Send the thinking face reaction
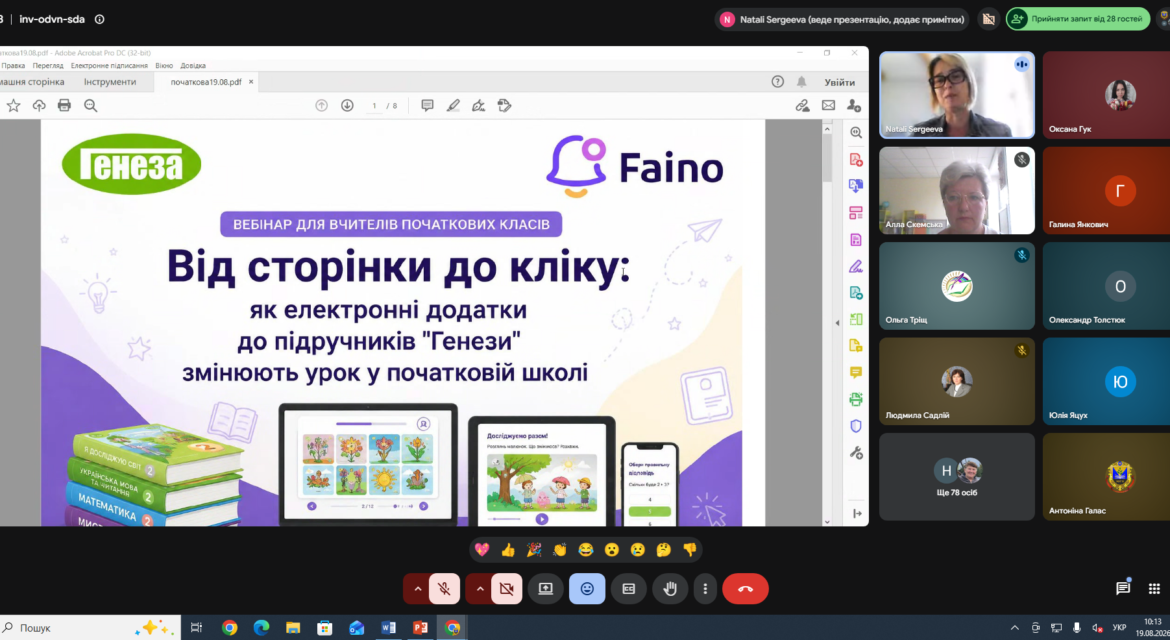 [663, 550]
